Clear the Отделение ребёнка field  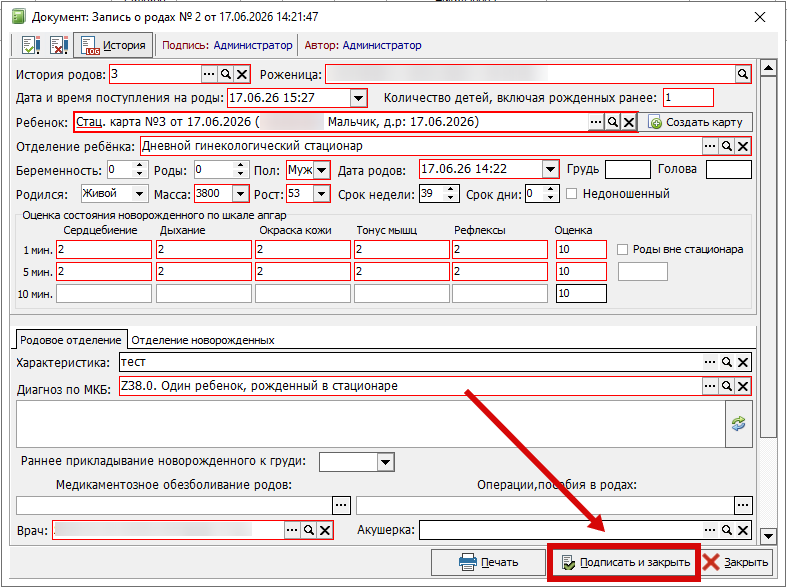tap(743, 146)
